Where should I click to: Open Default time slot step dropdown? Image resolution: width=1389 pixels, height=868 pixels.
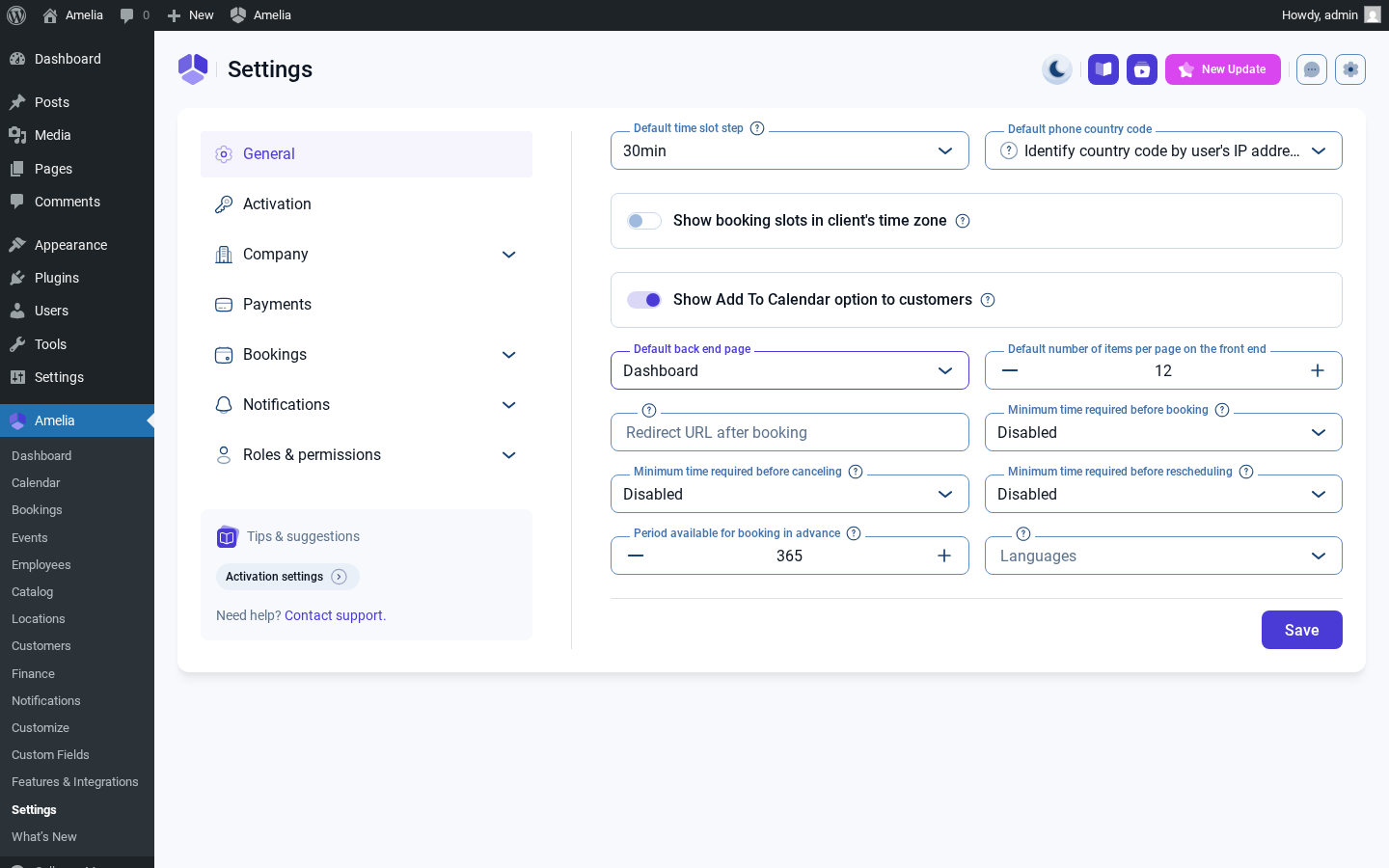pos(790,150)
